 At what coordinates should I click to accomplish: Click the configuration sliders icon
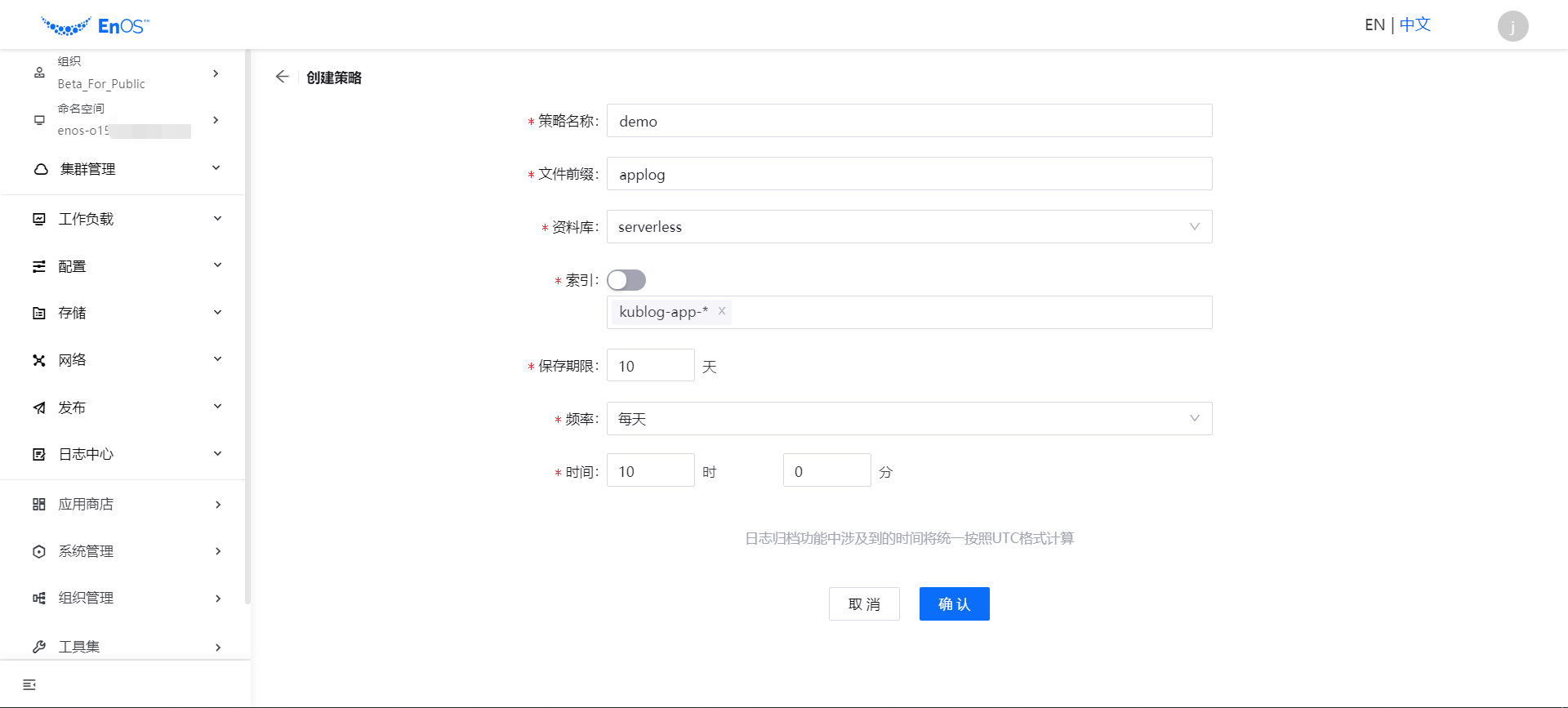coord(39,266)
